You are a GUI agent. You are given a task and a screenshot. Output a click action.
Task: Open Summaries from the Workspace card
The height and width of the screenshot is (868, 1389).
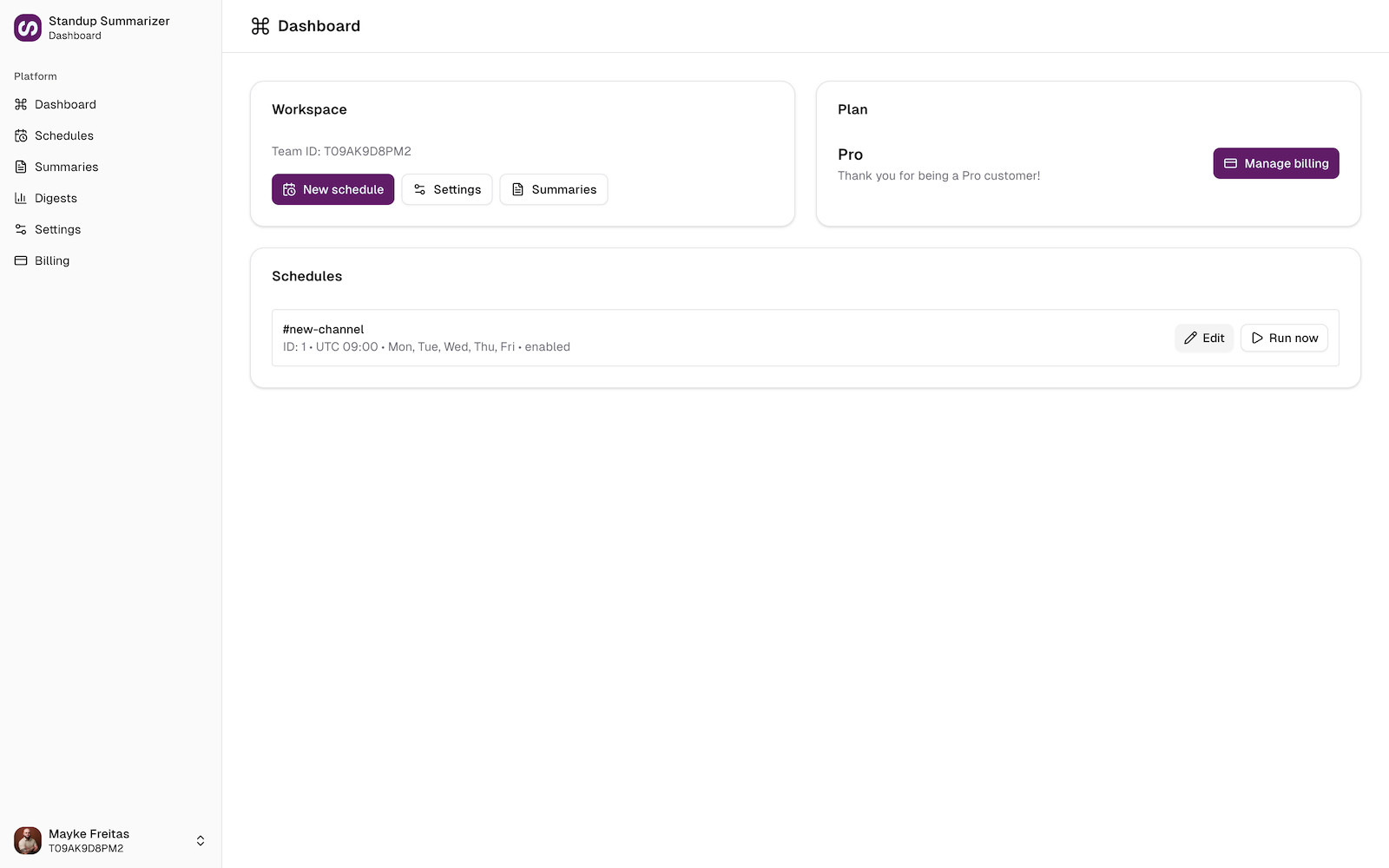tap(553, 189)
